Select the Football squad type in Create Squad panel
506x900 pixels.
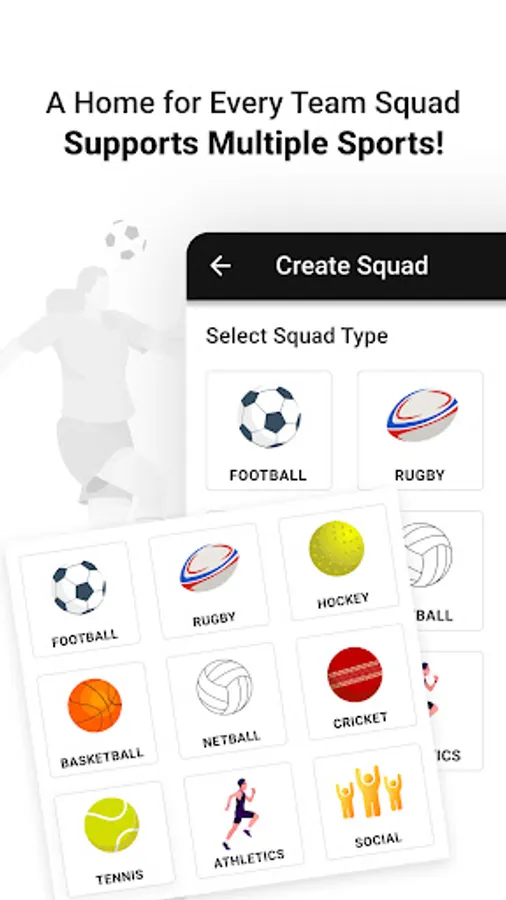268,430
